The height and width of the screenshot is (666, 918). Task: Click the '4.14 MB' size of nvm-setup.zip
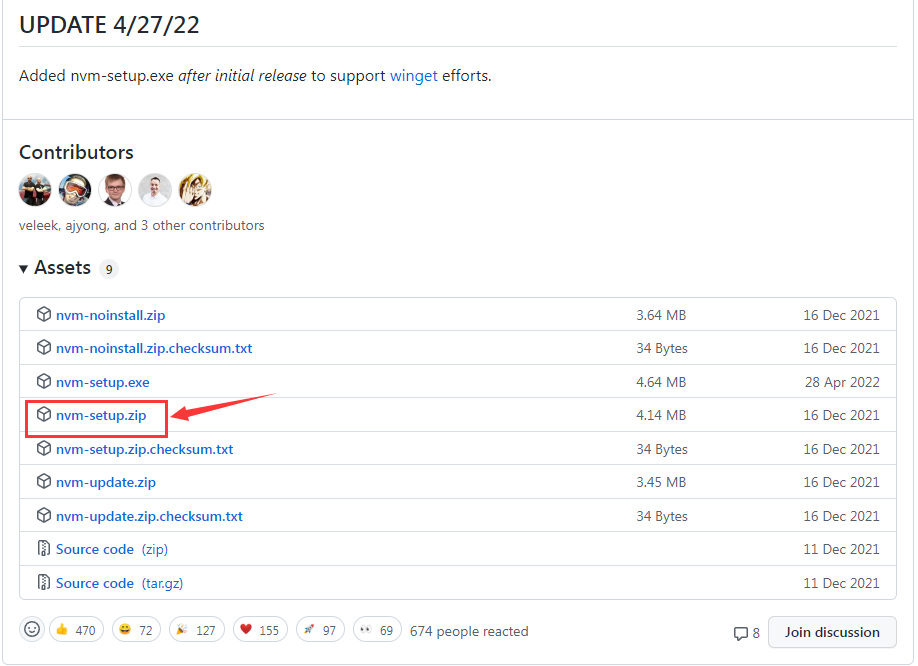tap(661, 415)
